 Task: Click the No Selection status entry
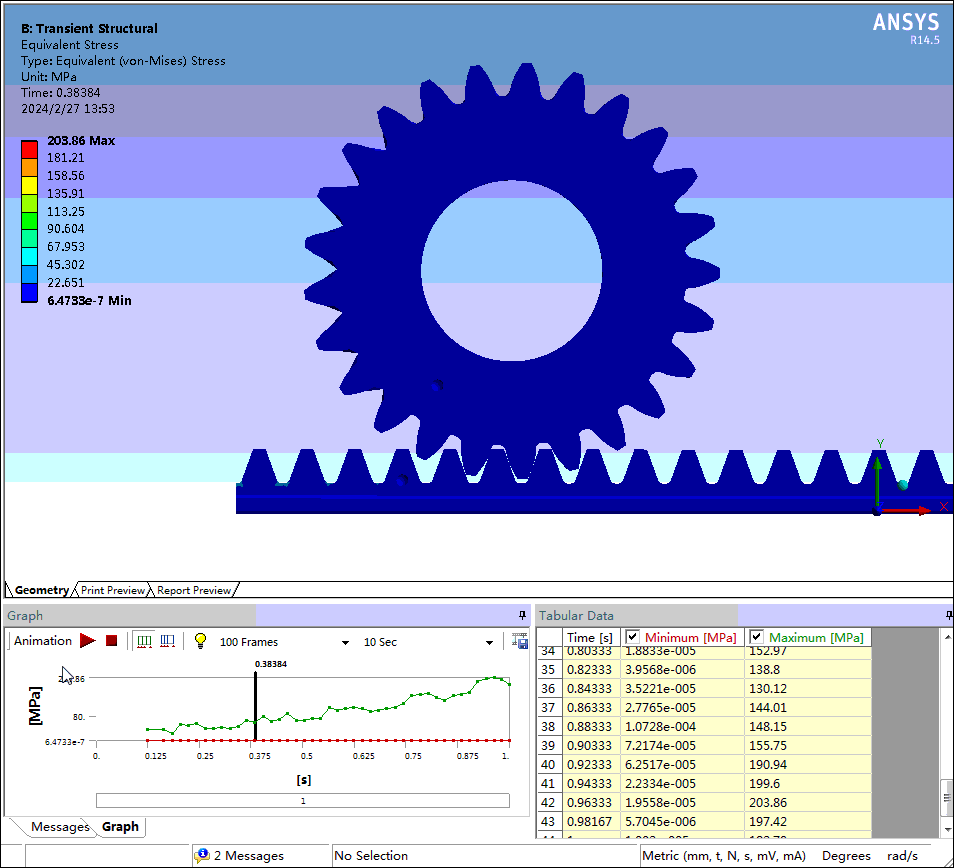371,855
